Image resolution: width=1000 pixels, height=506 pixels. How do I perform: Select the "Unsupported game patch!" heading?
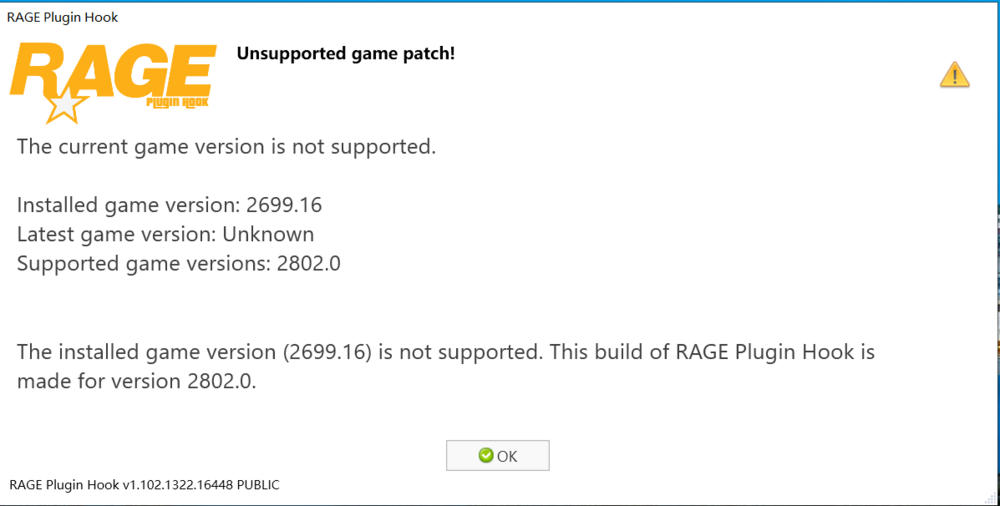click(345, 53)
